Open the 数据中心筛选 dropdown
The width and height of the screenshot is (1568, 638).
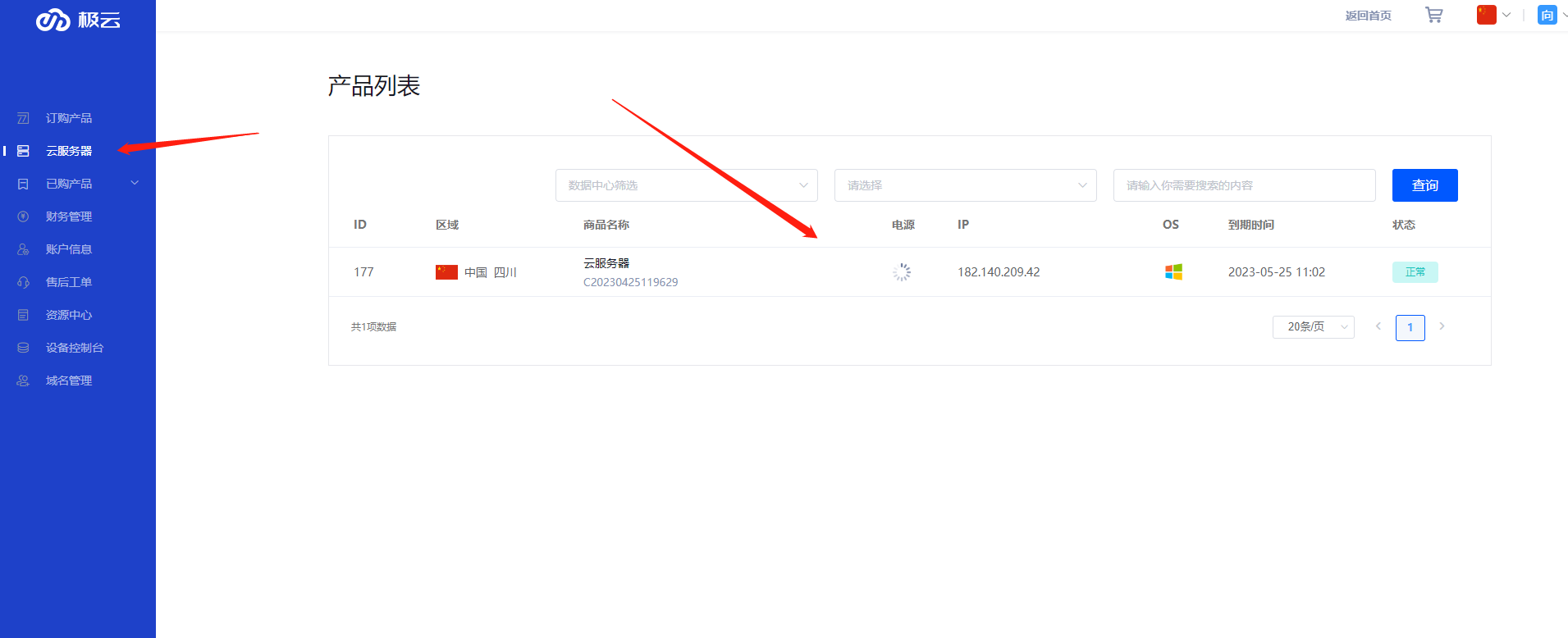point(686,185)
